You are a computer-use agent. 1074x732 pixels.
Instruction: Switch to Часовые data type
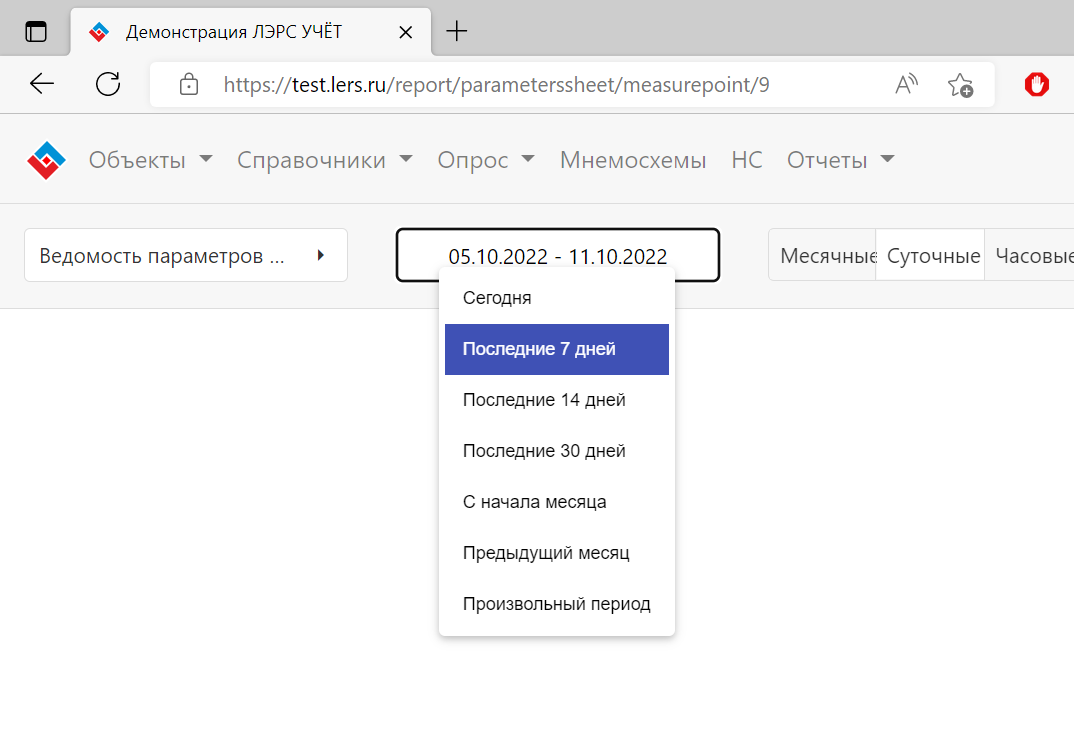click(1033, 256)
